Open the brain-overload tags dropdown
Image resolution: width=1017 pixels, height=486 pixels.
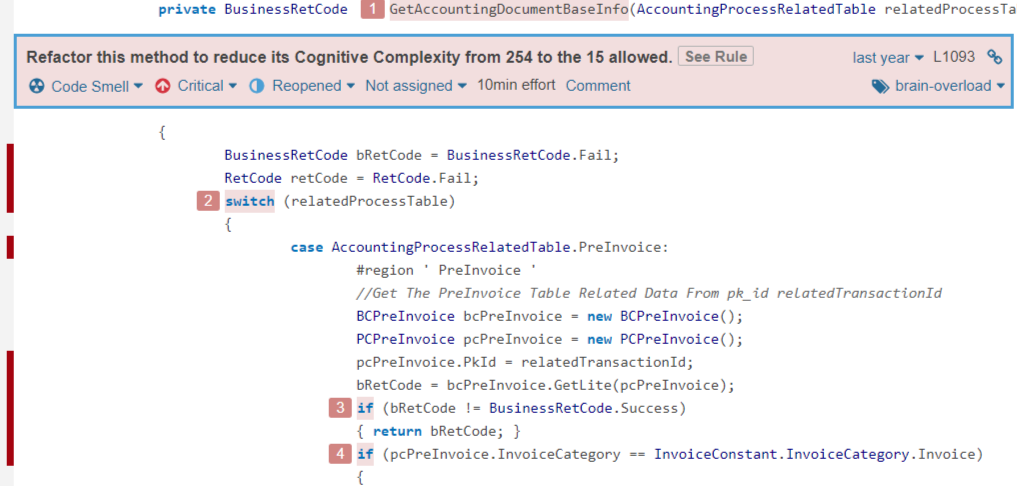click(x=938, y=86)
